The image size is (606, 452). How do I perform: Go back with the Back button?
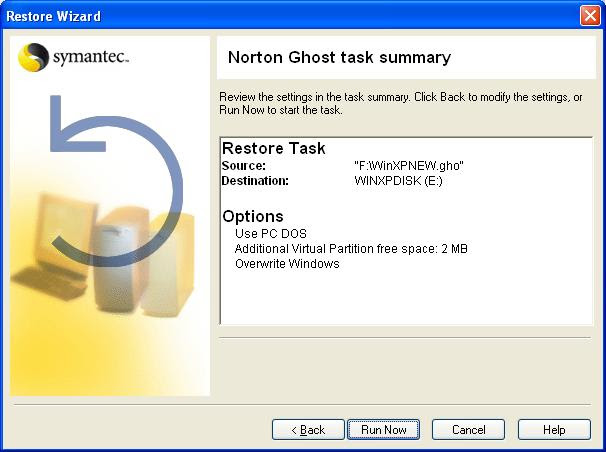click(x=308, y=430)
